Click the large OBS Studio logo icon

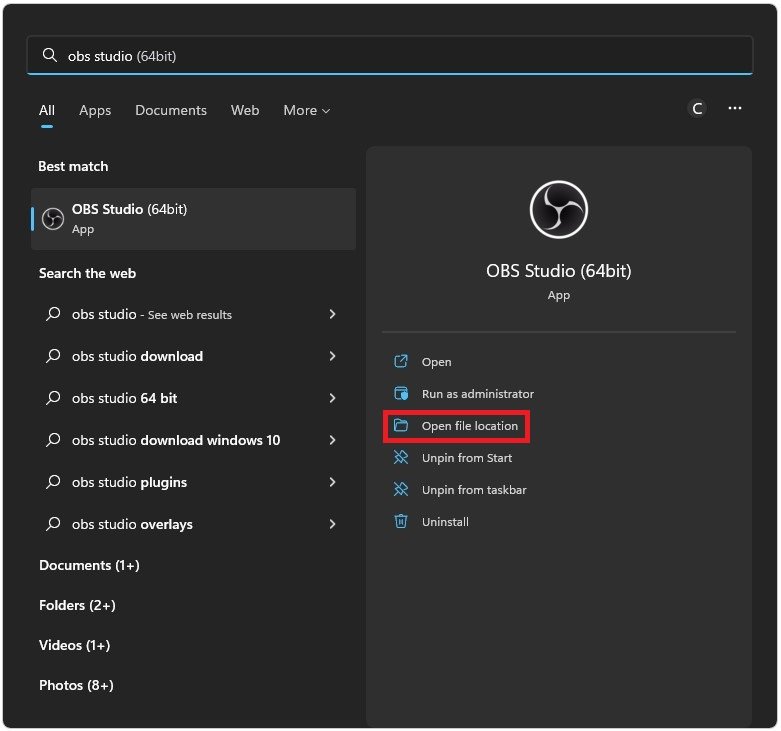point(558,210)
